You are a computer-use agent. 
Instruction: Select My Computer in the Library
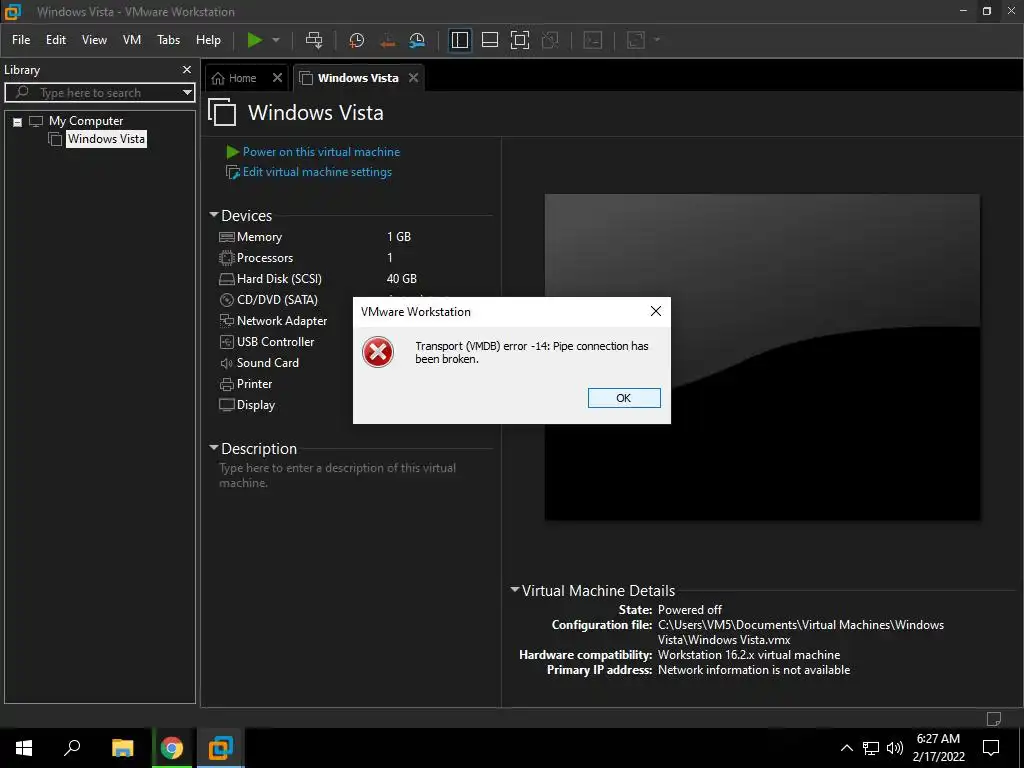[86, 121]
